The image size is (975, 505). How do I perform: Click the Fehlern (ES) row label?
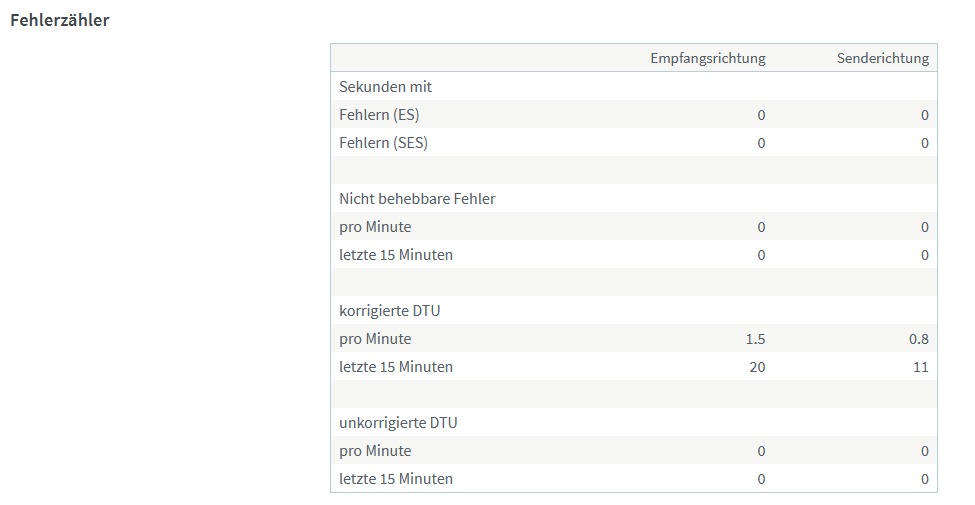tap(379, 115)
